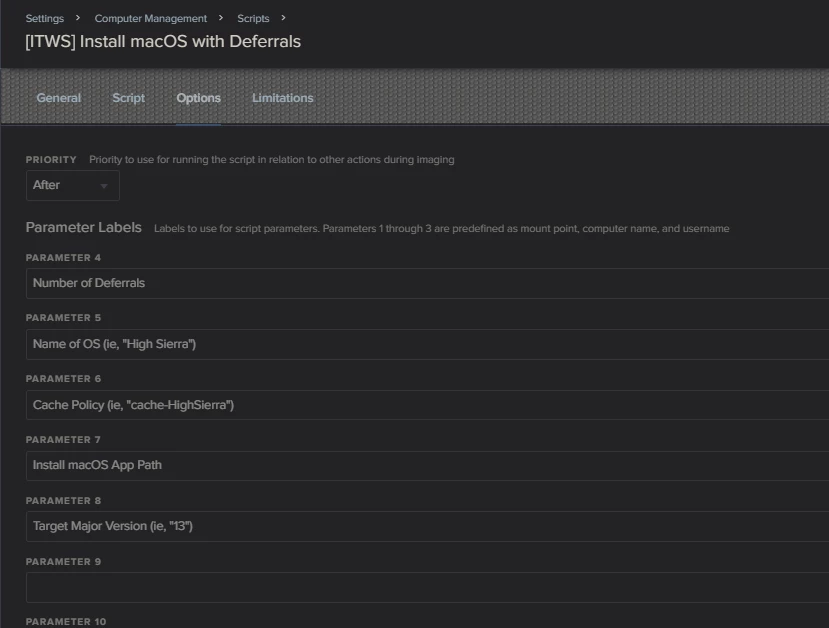Open the Limitations tab
The image size is (829, 628).
click(282, 98)
